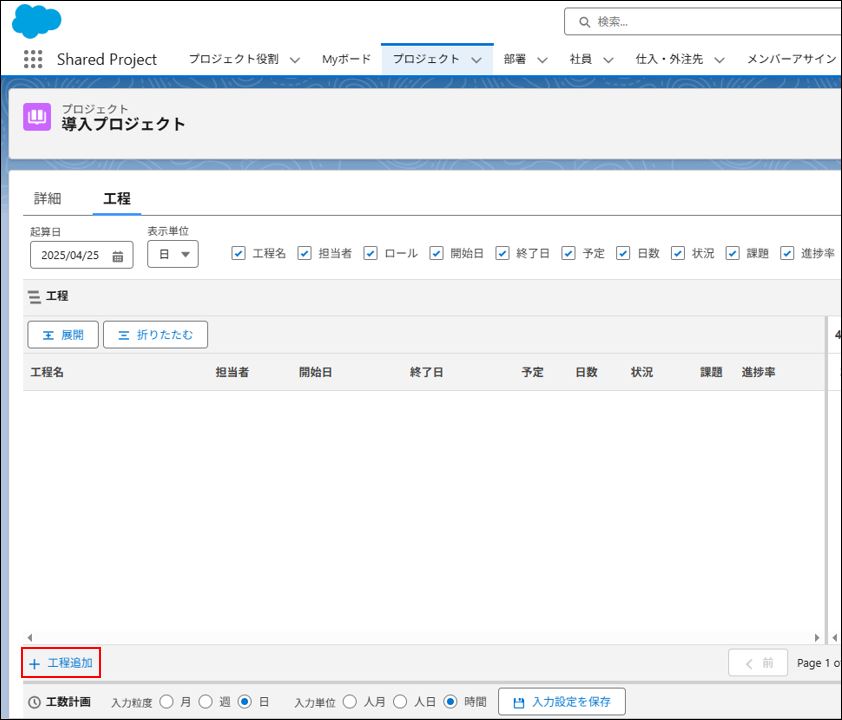The image size is (842, 720).
Task: Click the 折りたたむ collapse button
Action: coord(155,335)
